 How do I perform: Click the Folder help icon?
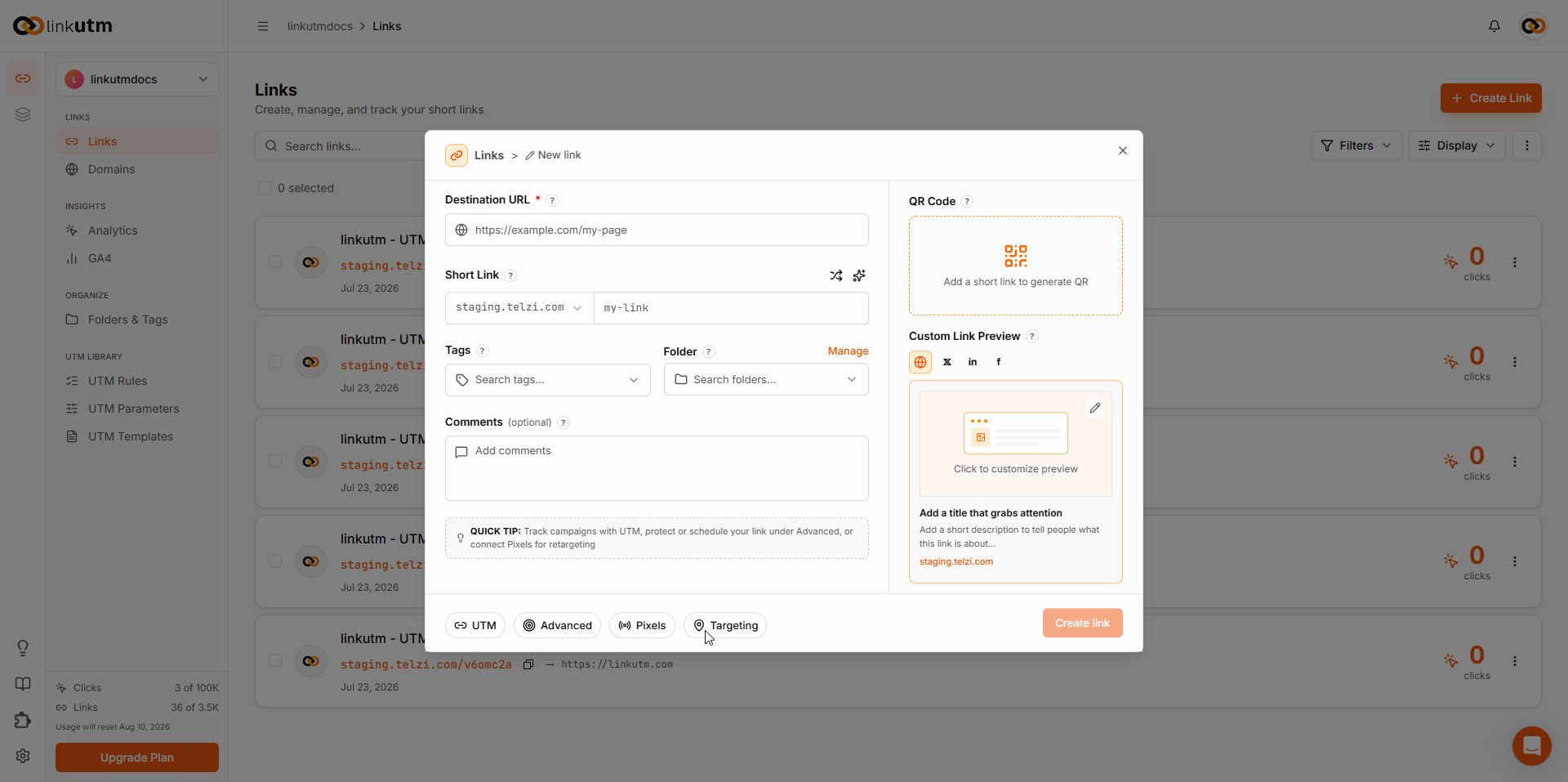pos(709,351)
